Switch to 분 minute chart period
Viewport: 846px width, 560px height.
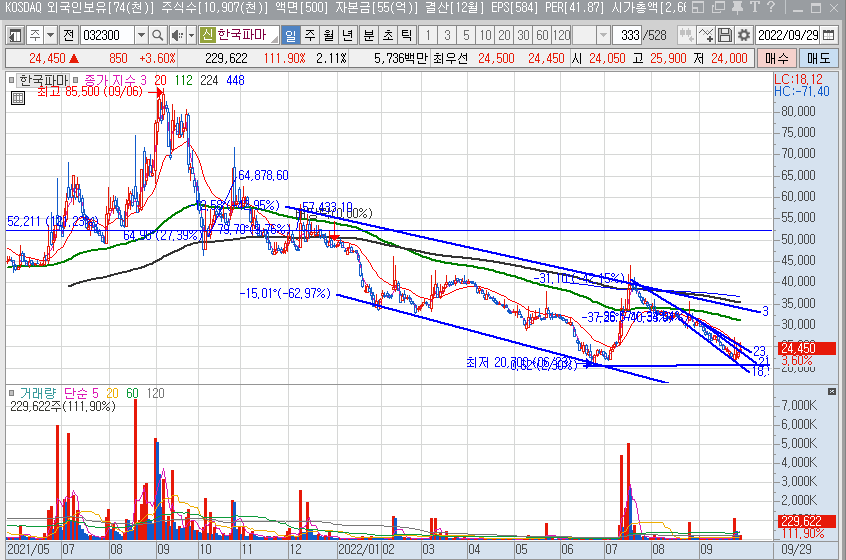[x=369, y=36]
